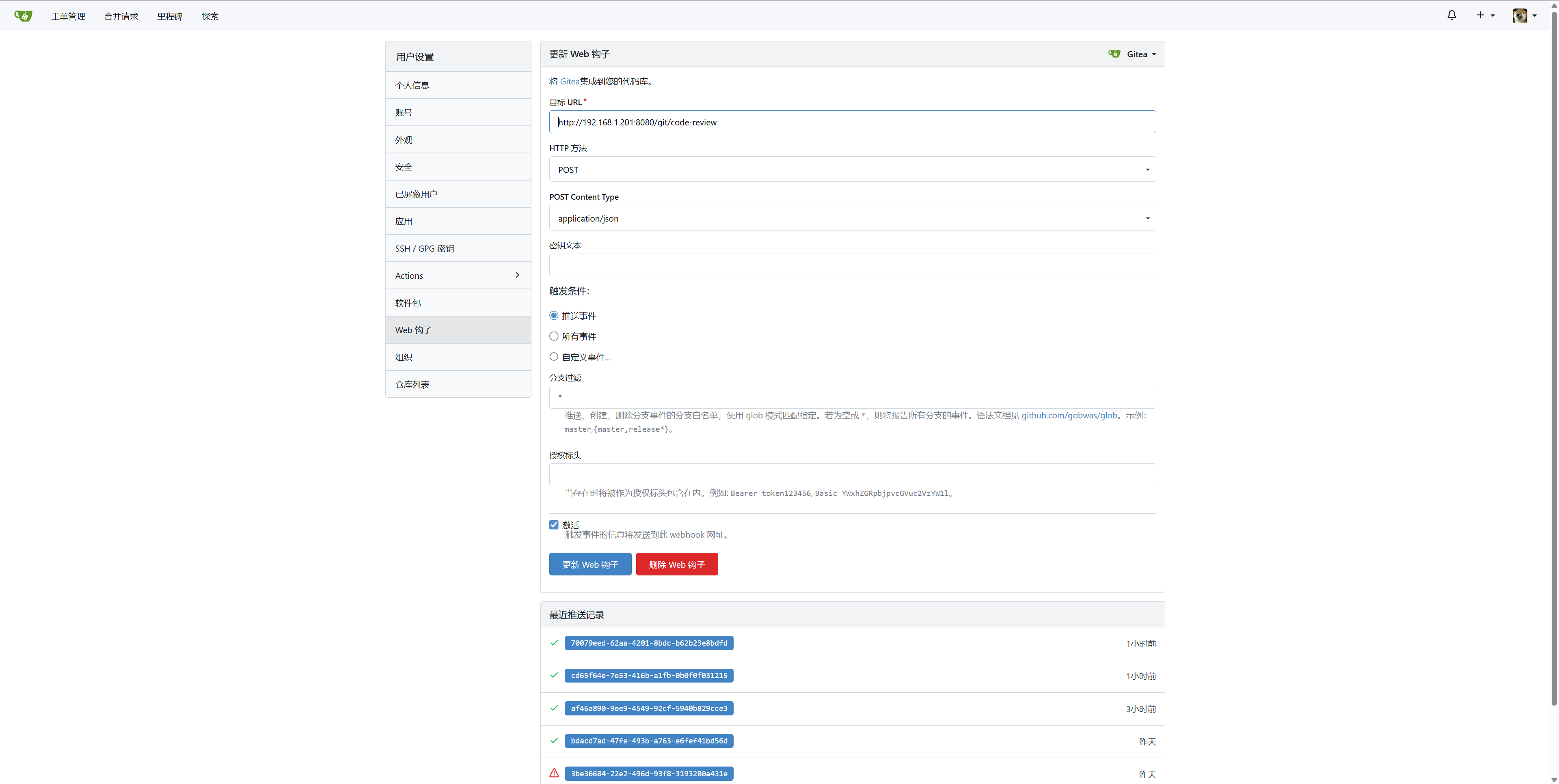Open the notifications bell
Viewport: 1559px width, 784px height.
click(x=1452, y=15)
